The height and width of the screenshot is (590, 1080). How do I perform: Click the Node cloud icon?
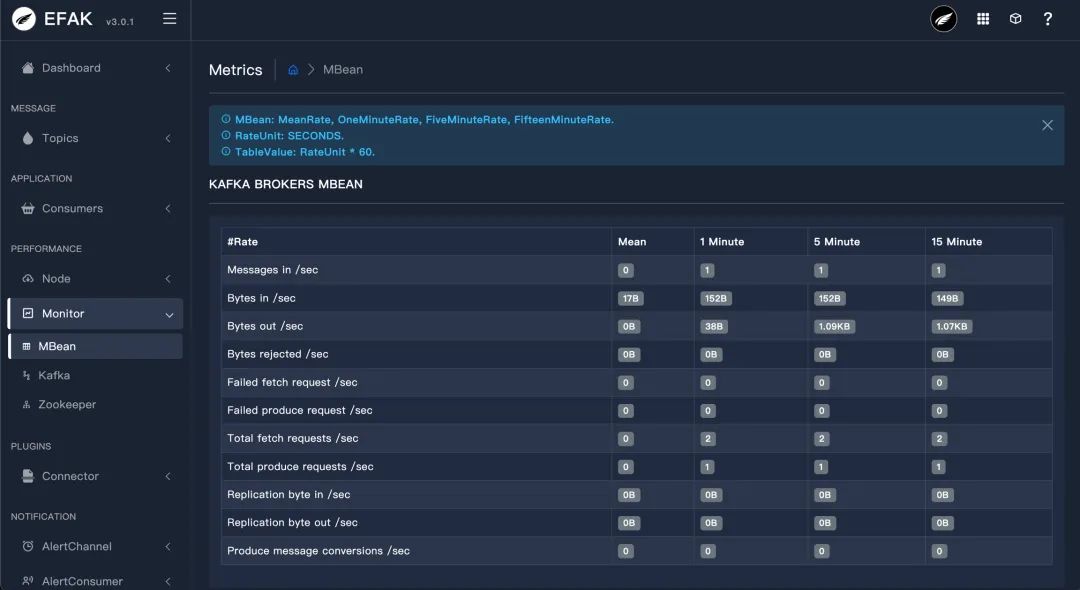28,278
